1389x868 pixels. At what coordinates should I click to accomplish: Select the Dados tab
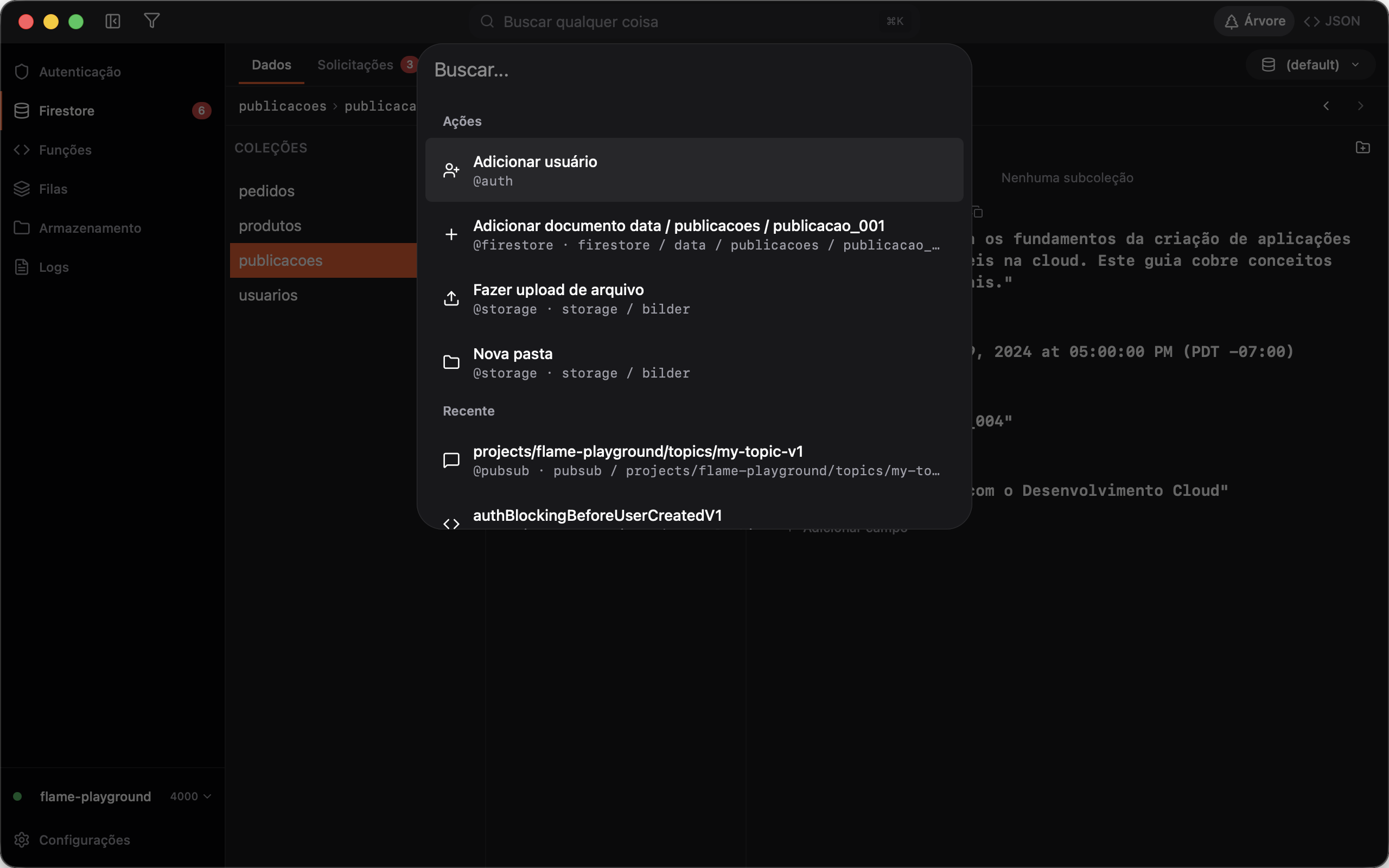[x=271, y=65]
